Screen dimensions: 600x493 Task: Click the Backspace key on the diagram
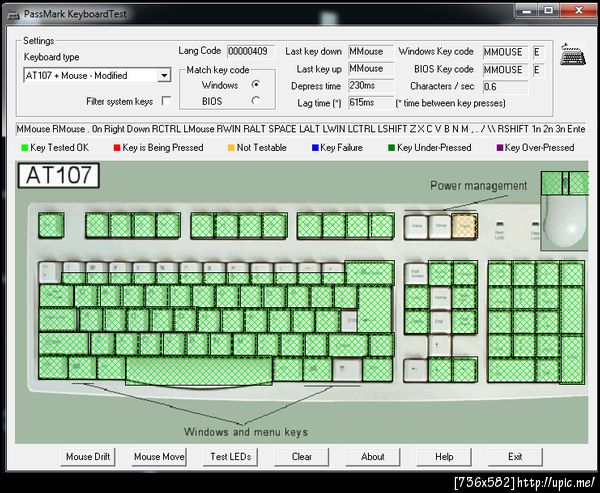tap(369, 273)
